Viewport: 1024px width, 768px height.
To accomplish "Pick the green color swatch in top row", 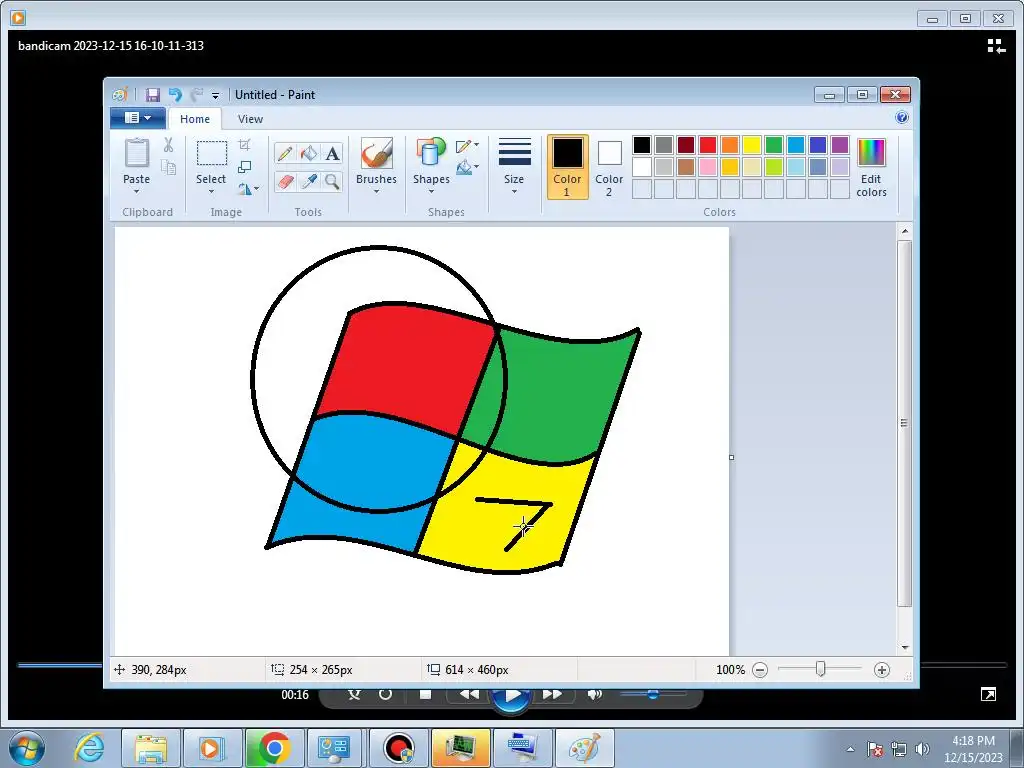I will click(774, 144).
